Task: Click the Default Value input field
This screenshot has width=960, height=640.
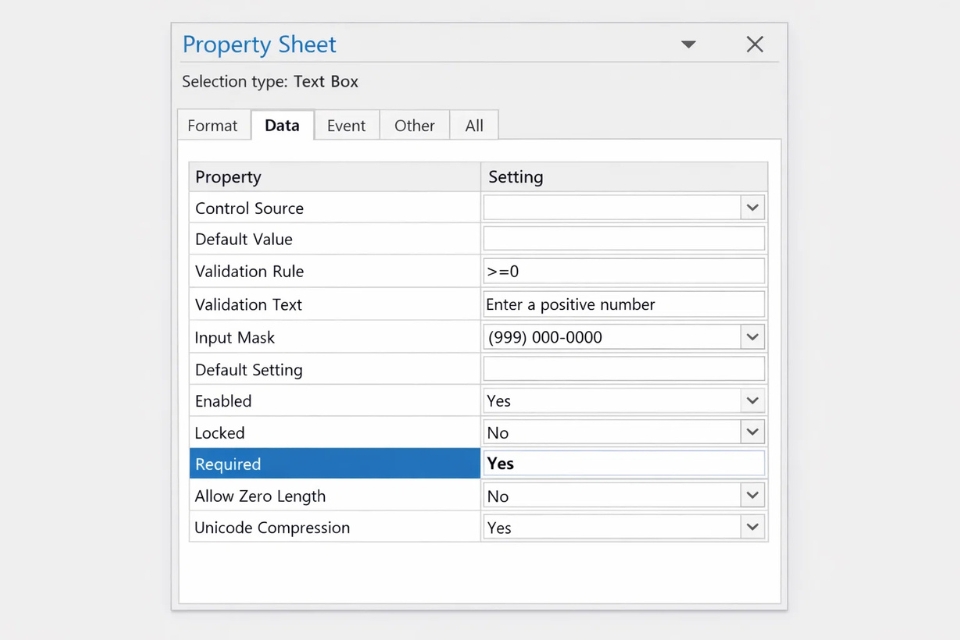Action: [x=623, y=239]
